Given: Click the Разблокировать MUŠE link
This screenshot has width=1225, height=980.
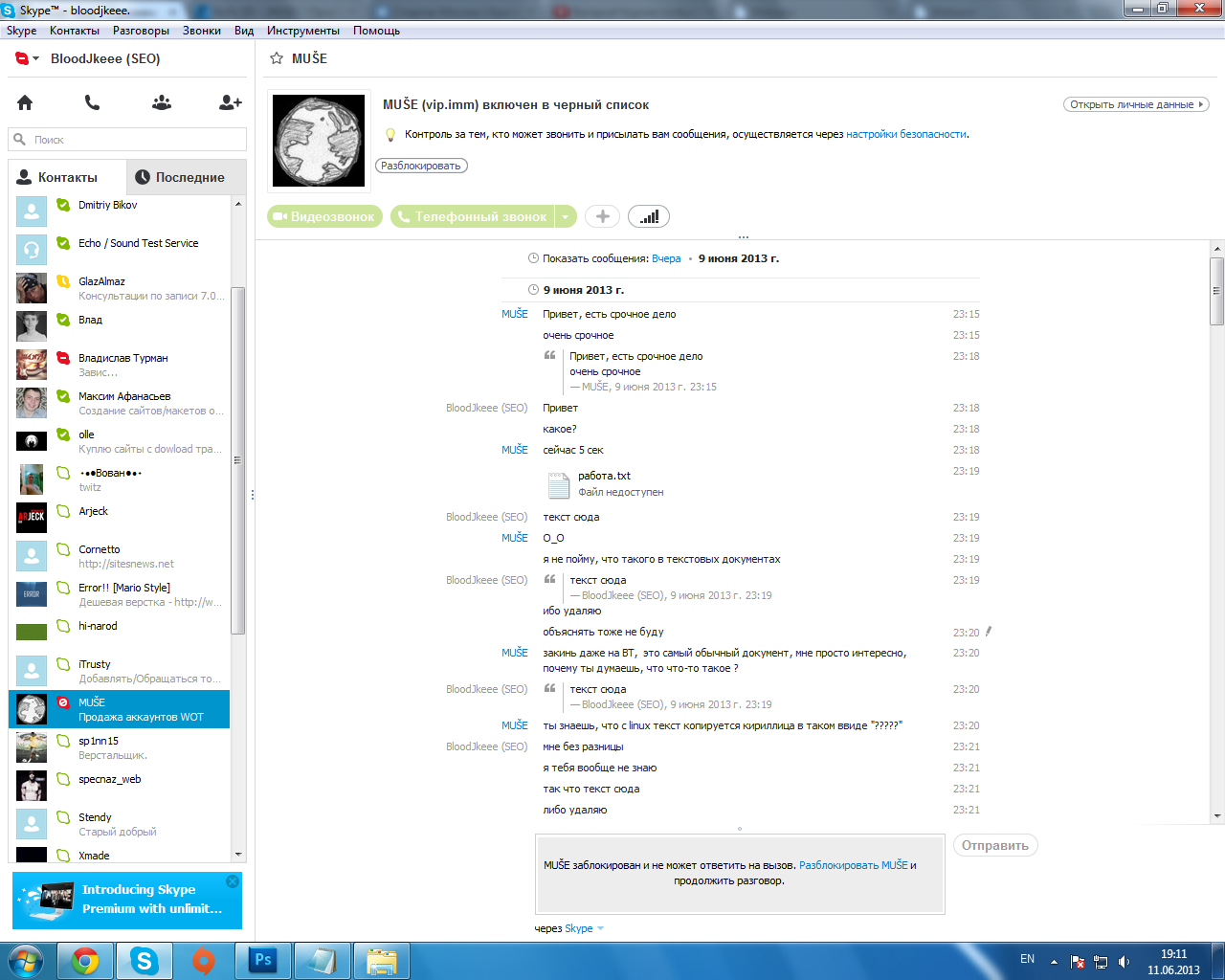Looking at the screenshot, I should pos(854,865).
